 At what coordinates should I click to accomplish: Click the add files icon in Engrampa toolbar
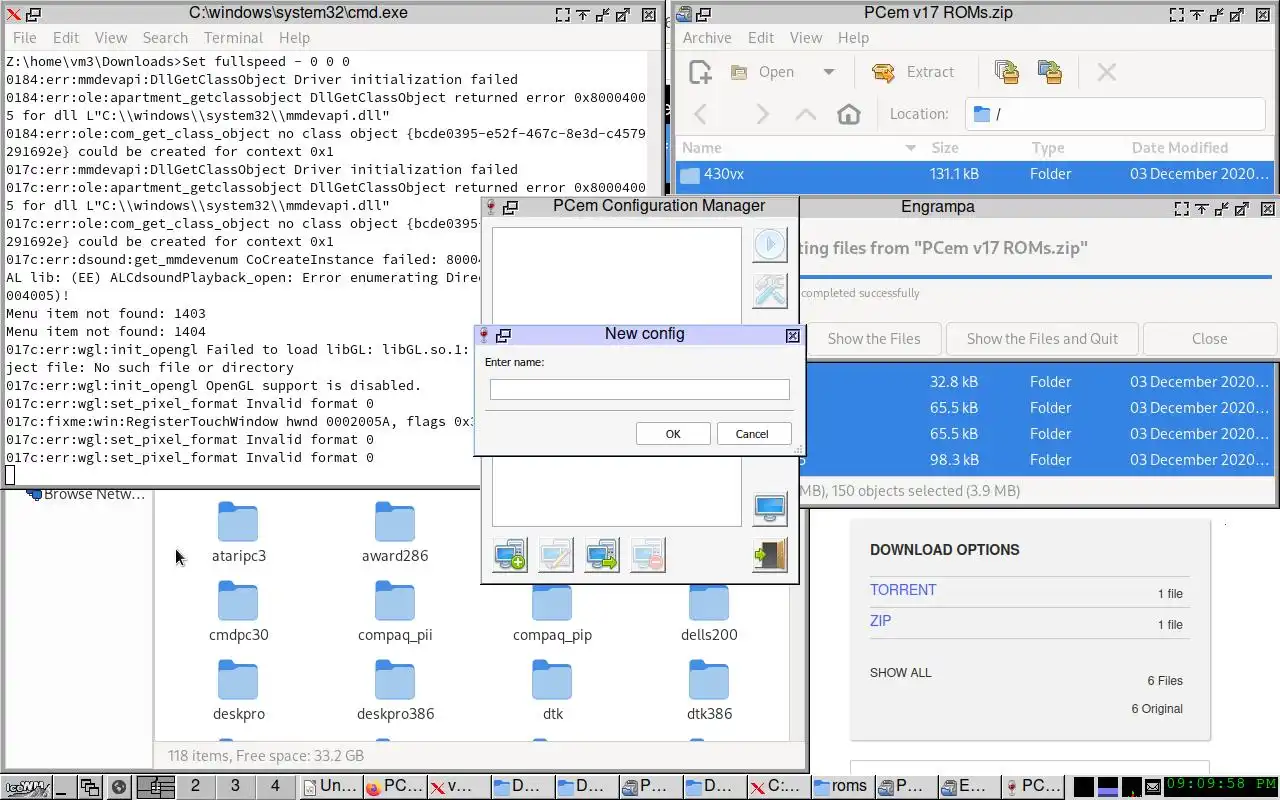tap(1006, 72)
